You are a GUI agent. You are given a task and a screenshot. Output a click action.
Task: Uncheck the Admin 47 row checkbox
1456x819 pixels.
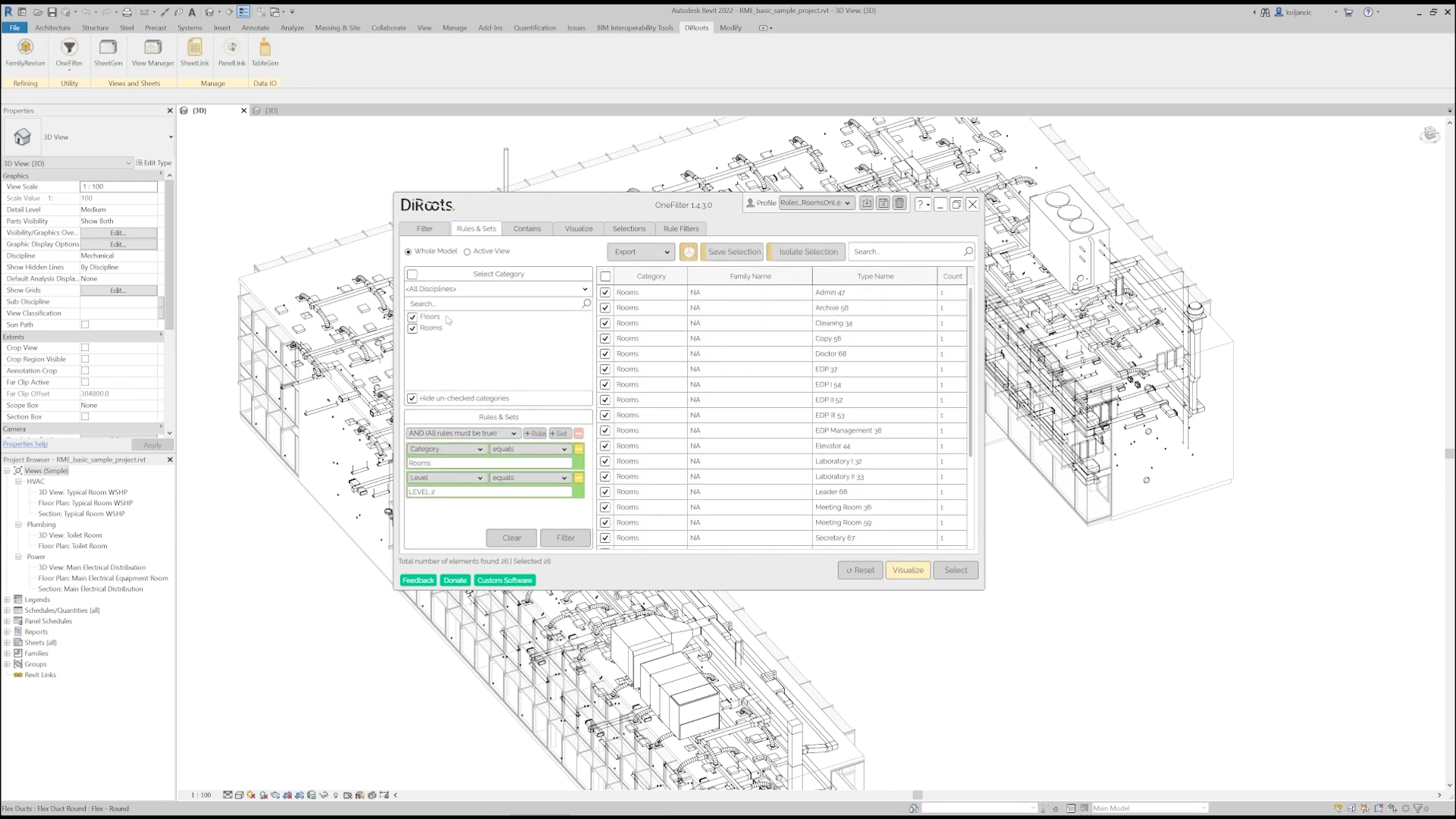point(605,293)
